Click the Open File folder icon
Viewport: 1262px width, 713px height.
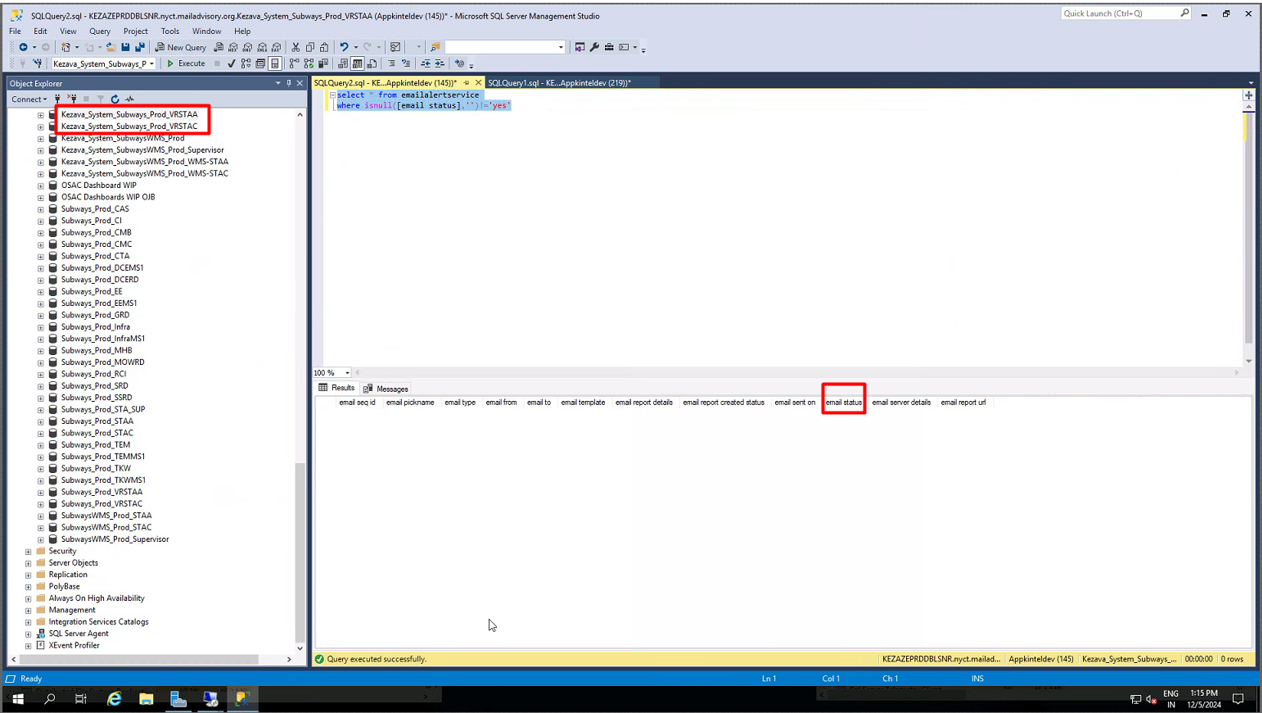(110, 47)
